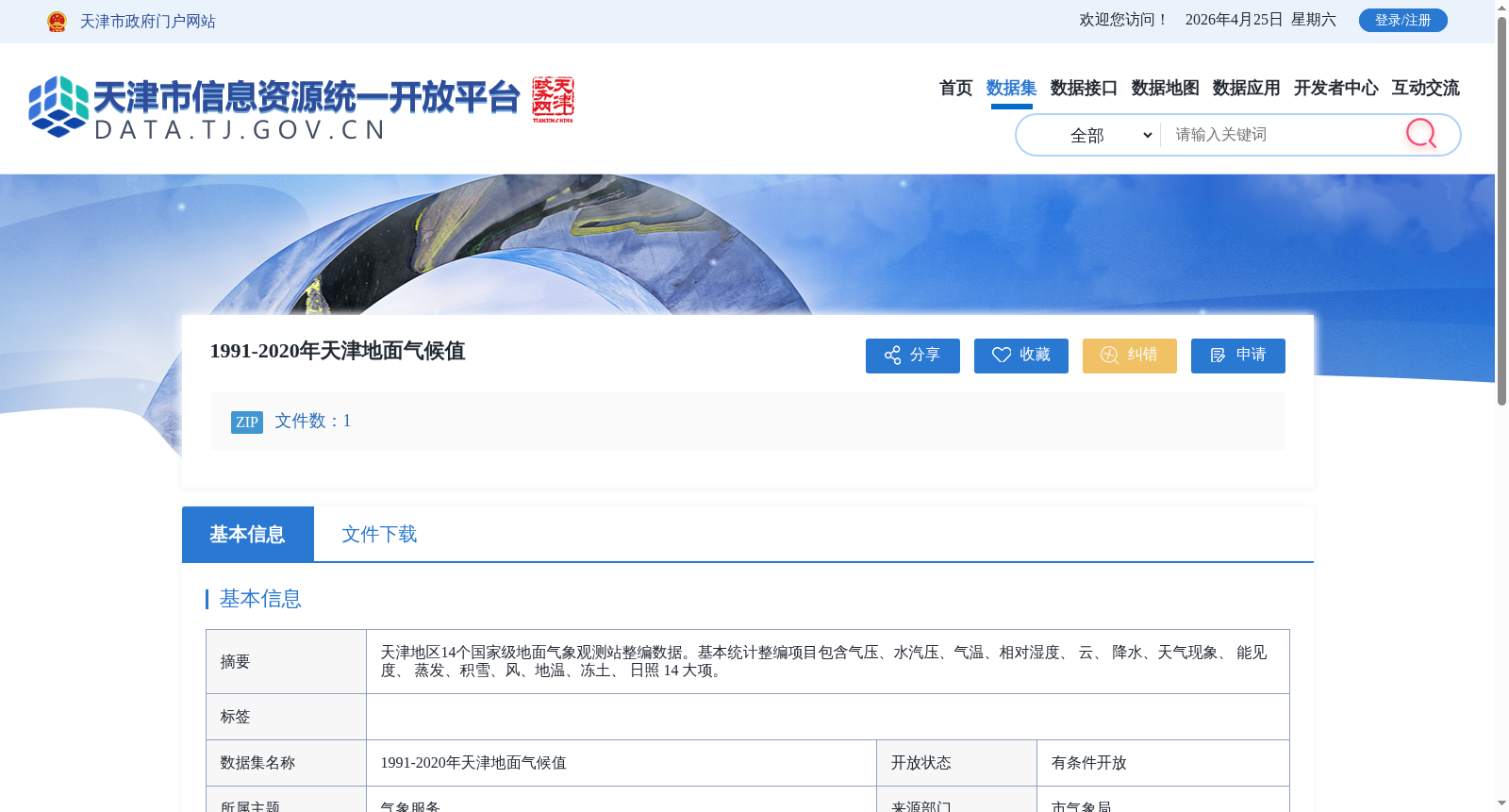Click the national emblem icon in top bar
1509x812 pixels.
click(x=57, y=21)
